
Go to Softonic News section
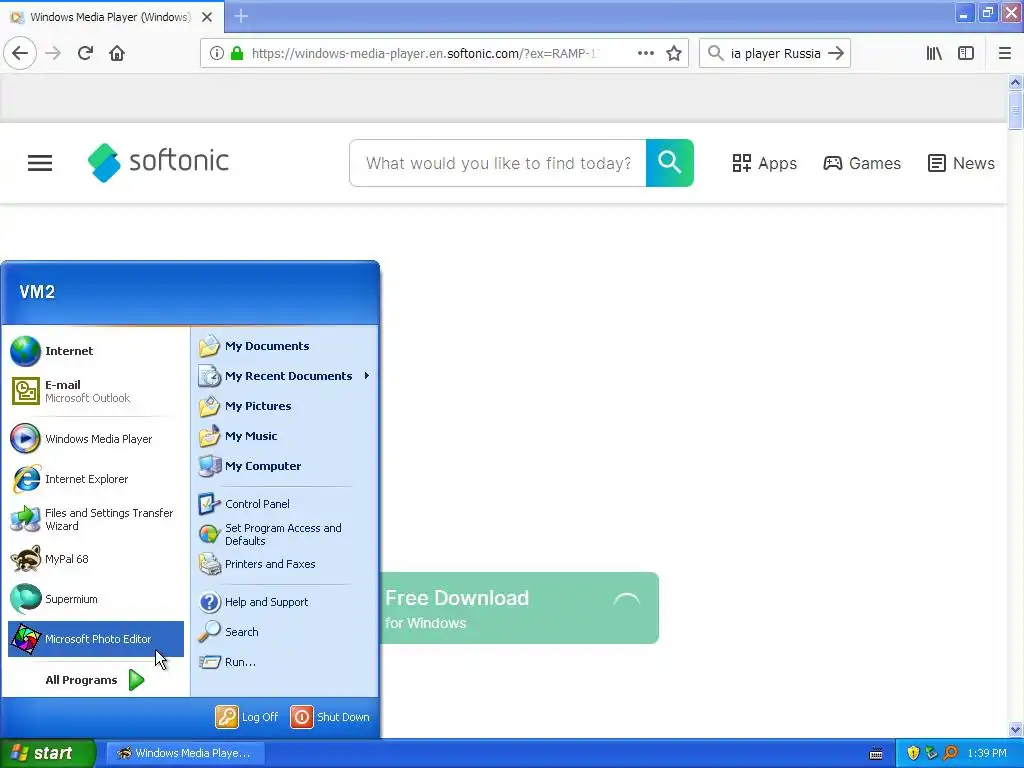point(961,163)
